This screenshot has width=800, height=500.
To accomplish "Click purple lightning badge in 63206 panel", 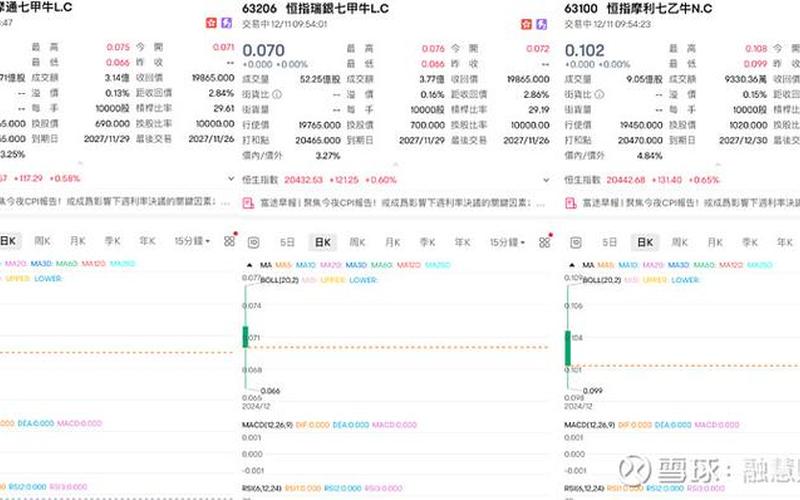I will coord(541,24).
